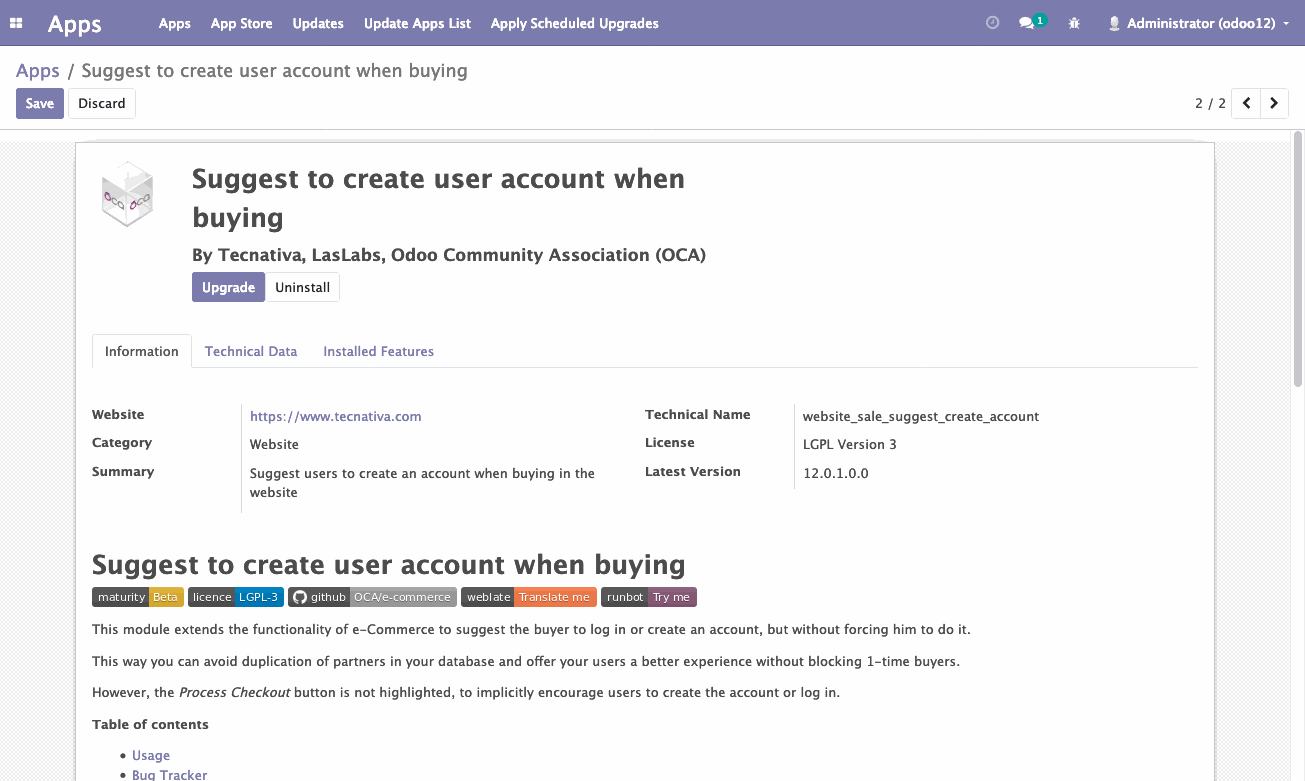This screenshot has height=781, width=1305.
Task: Click the Apps breadcrumb link
Action: (x=38, y=70)
